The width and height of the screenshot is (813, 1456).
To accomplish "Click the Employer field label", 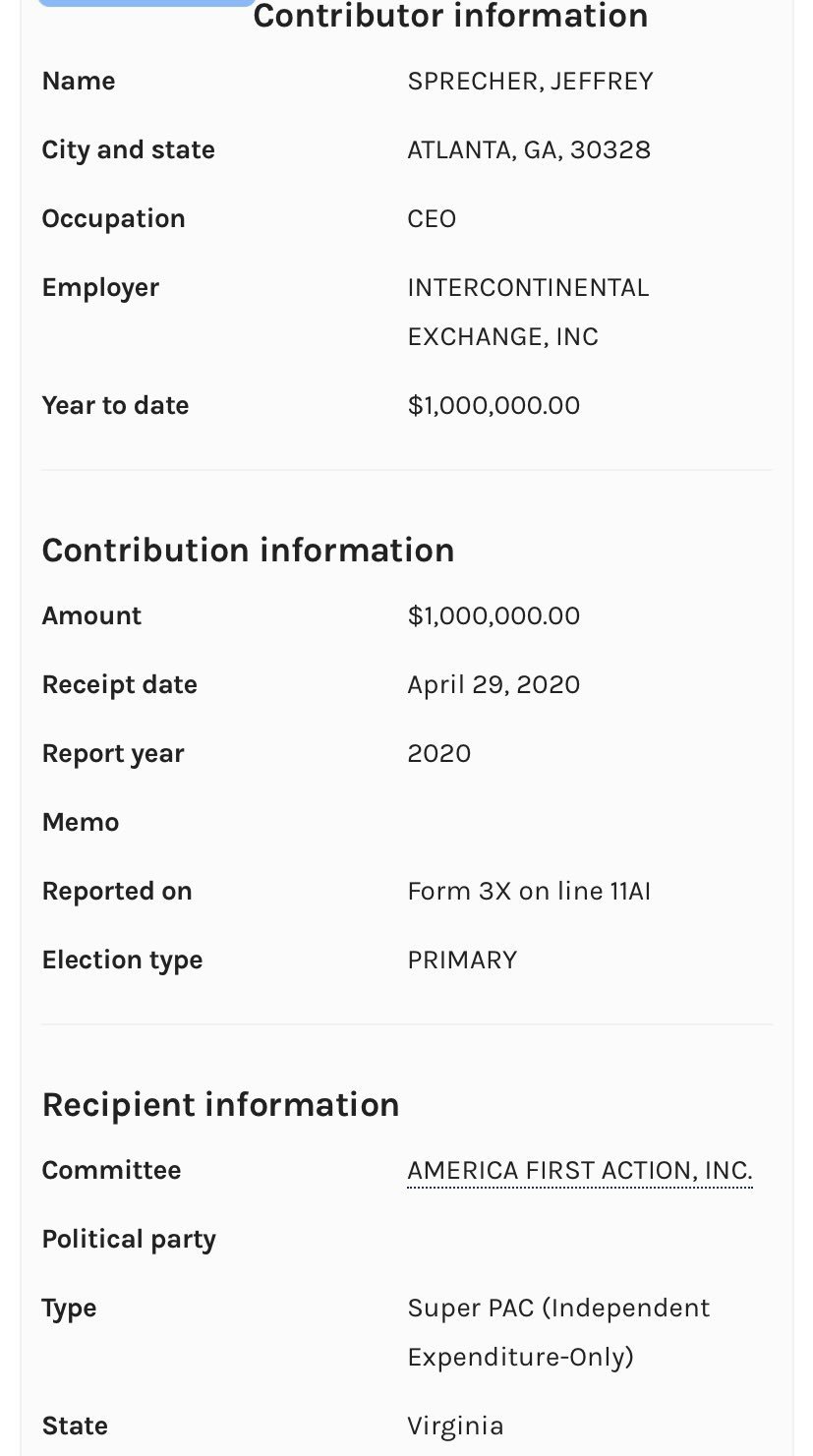I will tap(100, 288).
